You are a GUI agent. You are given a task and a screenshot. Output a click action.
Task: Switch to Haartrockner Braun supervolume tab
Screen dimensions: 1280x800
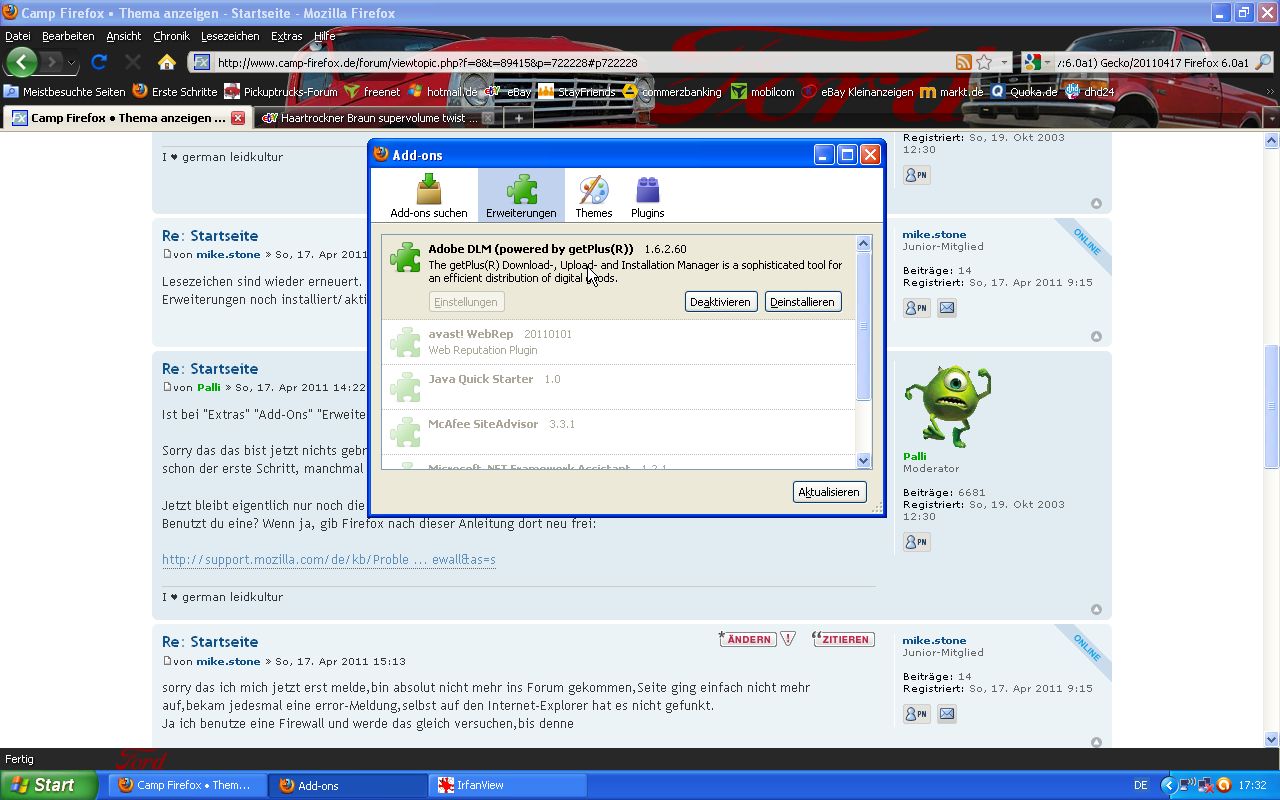[377, 118]
